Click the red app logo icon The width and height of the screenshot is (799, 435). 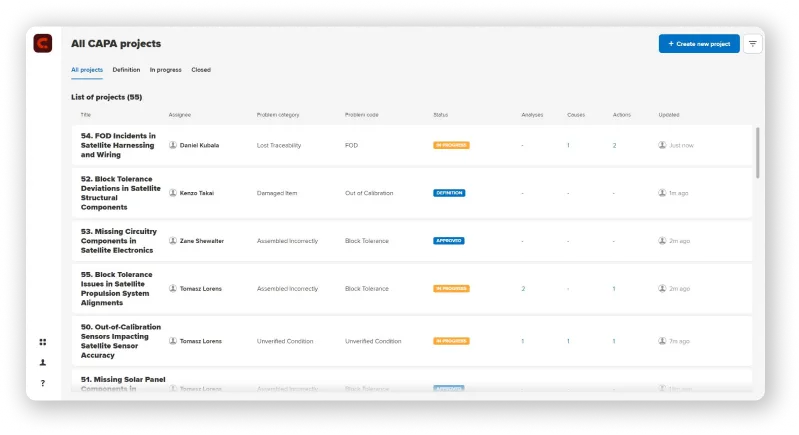[42, 44]
